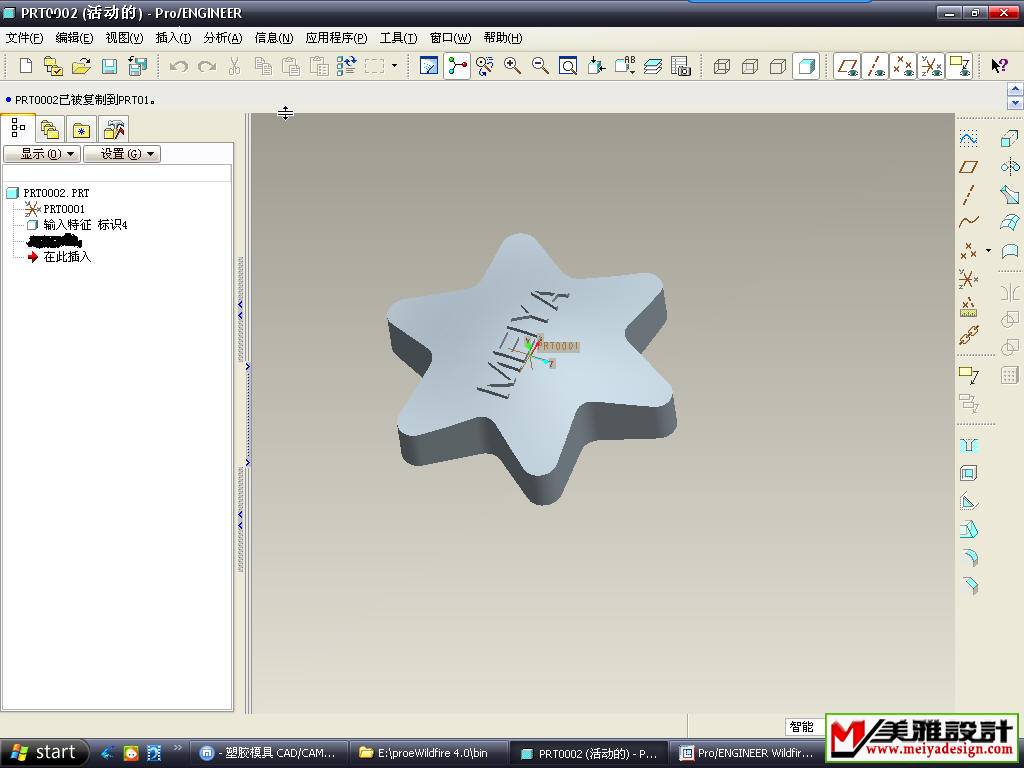Viewport: 1024px width, 768px height.
Task: Select the Datum Axis tool in right toolbar
Action: point(968,195)
